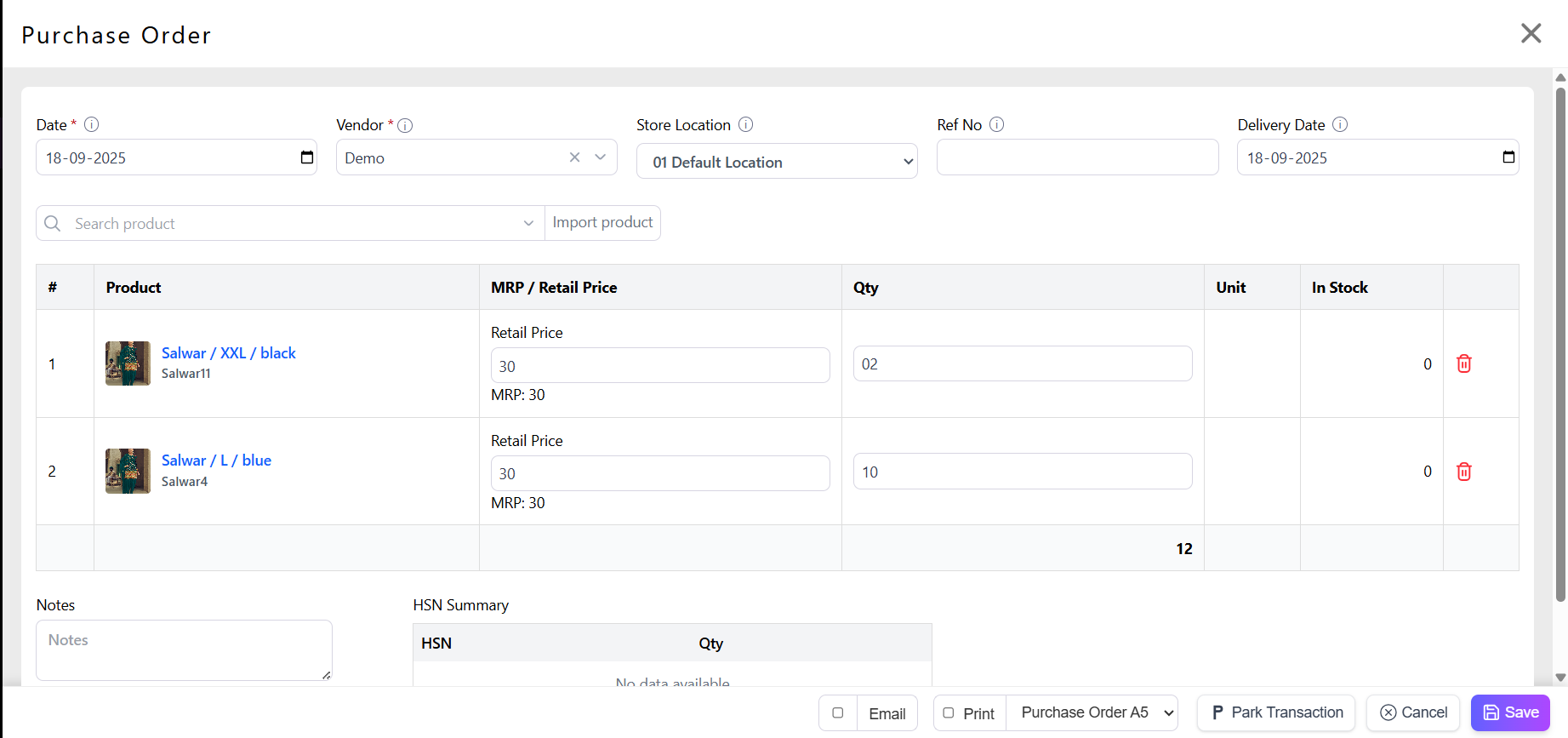Click the Delivery Date info icon
Viewport: 1568px width, 738px height.
click(x=1339, y=124)
